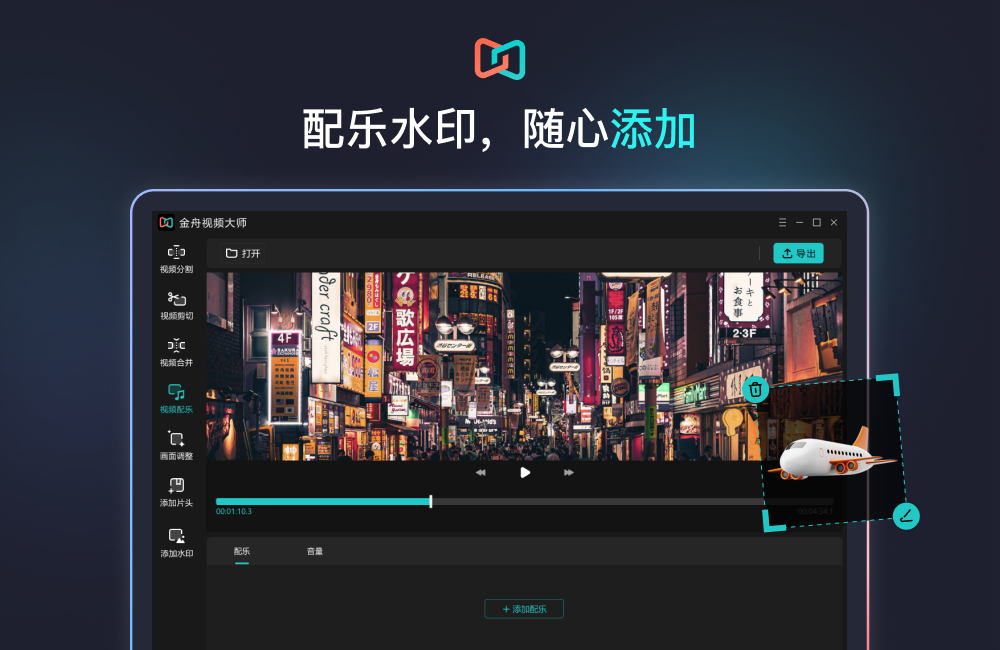Select the 视频配乐 video music tool
The width and height of the screenshot is (1000, 650).
coord(176,398)
